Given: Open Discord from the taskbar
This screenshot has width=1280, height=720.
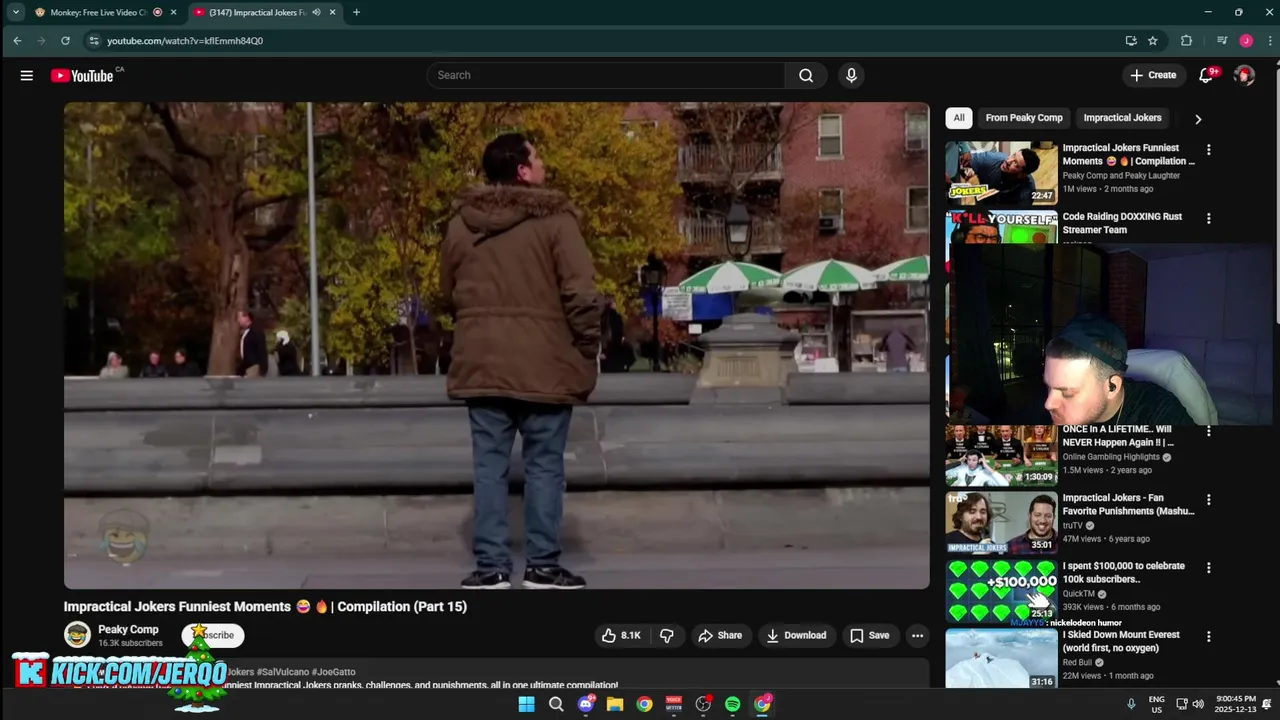Looking at the screenshot, I should 585,704.
